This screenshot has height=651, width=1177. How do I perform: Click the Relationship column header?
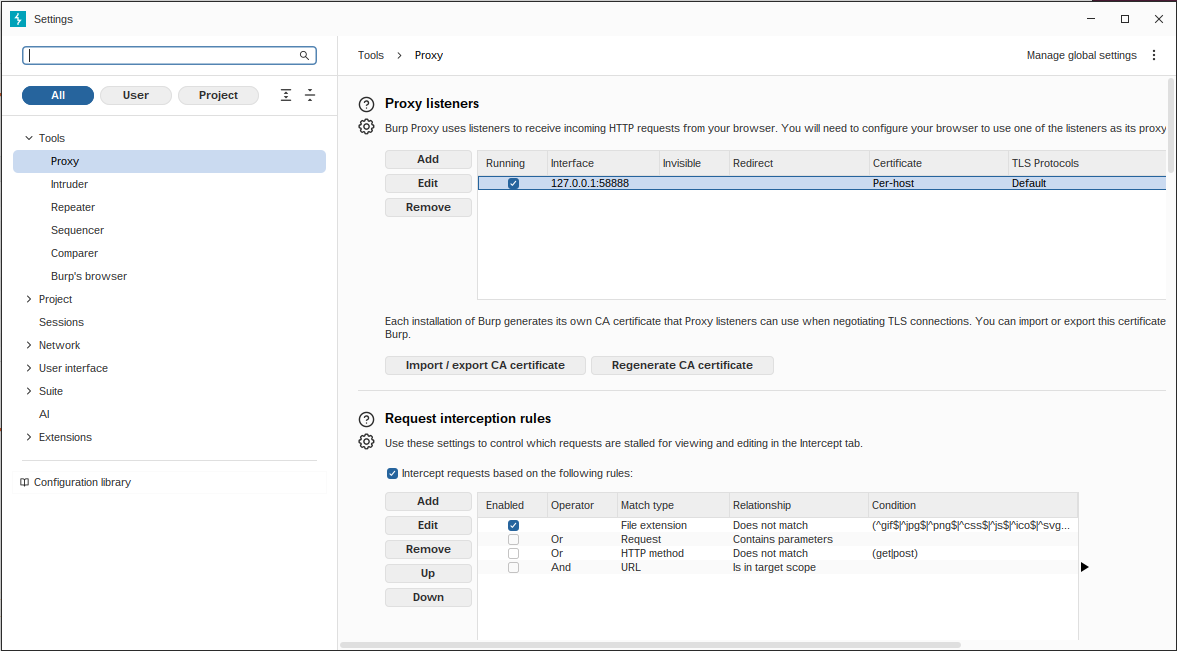coord(799,505)
